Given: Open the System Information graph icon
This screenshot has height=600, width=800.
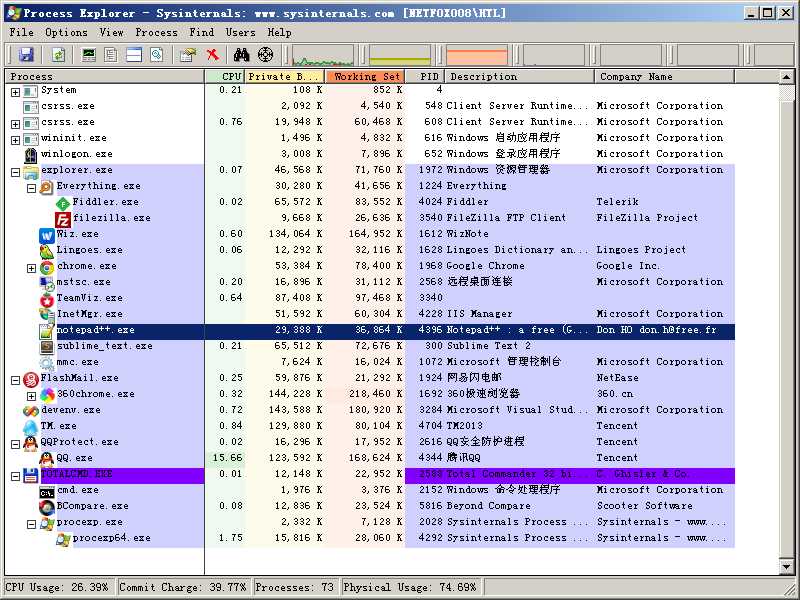Looking at the screenshot, I should (x=89, y=55).
